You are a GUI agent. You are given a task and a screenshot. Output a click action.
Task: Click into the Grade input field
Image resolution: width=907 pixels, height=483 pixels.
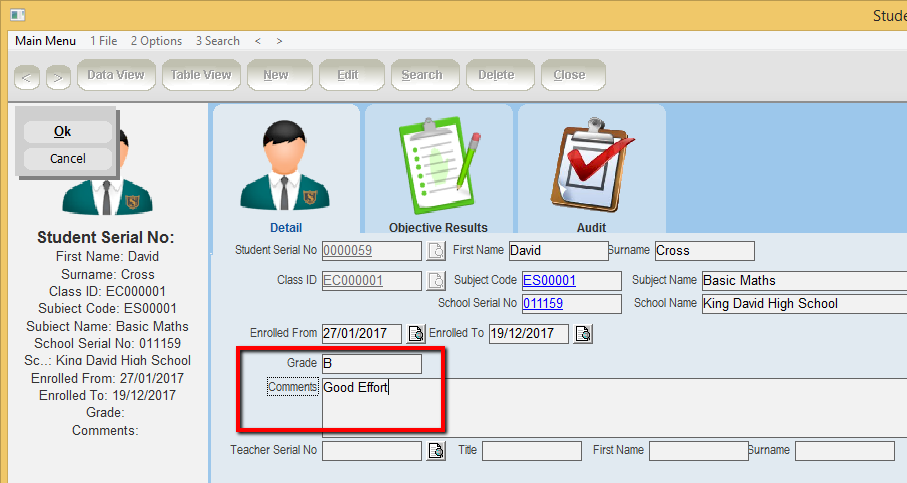[371, 364]
